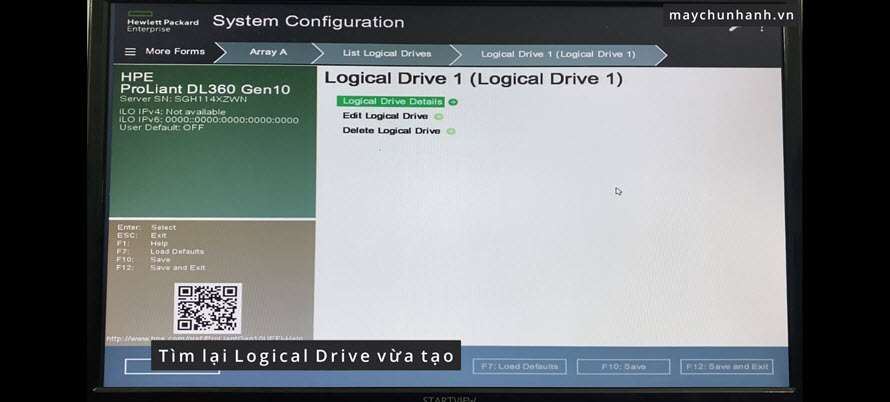This screenshot has width=890, height=402.
Task: Click the System Configuration title
Action: [308, 22]
